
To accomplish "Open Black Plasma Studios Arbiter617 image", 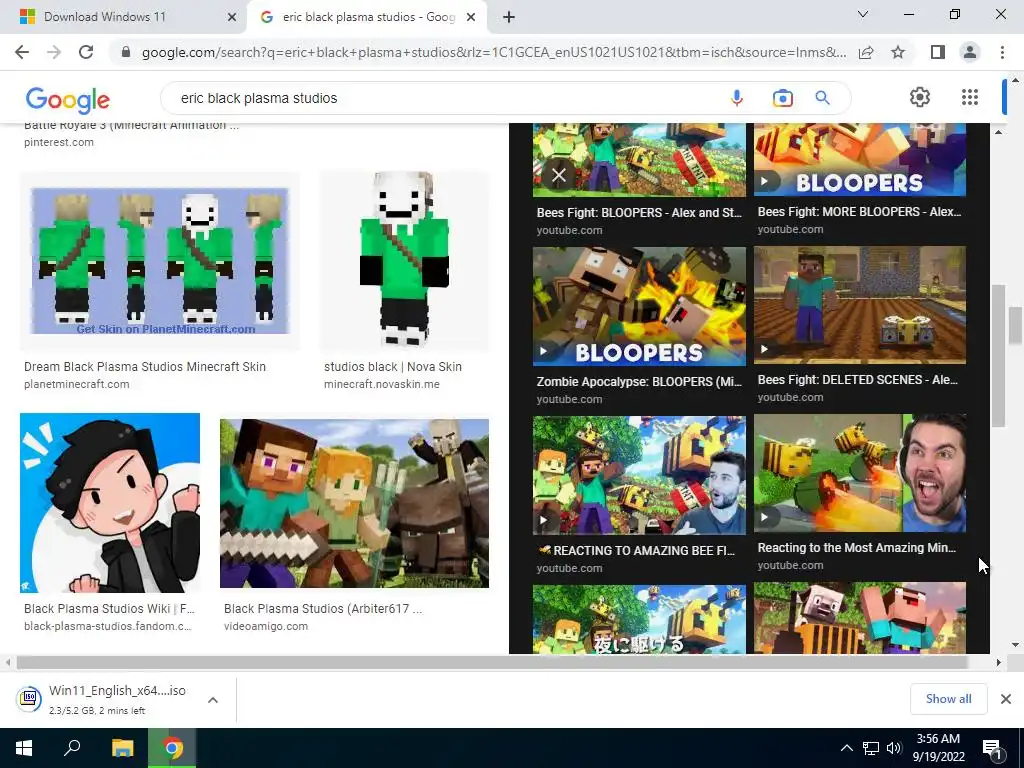I will coord(354,504).
